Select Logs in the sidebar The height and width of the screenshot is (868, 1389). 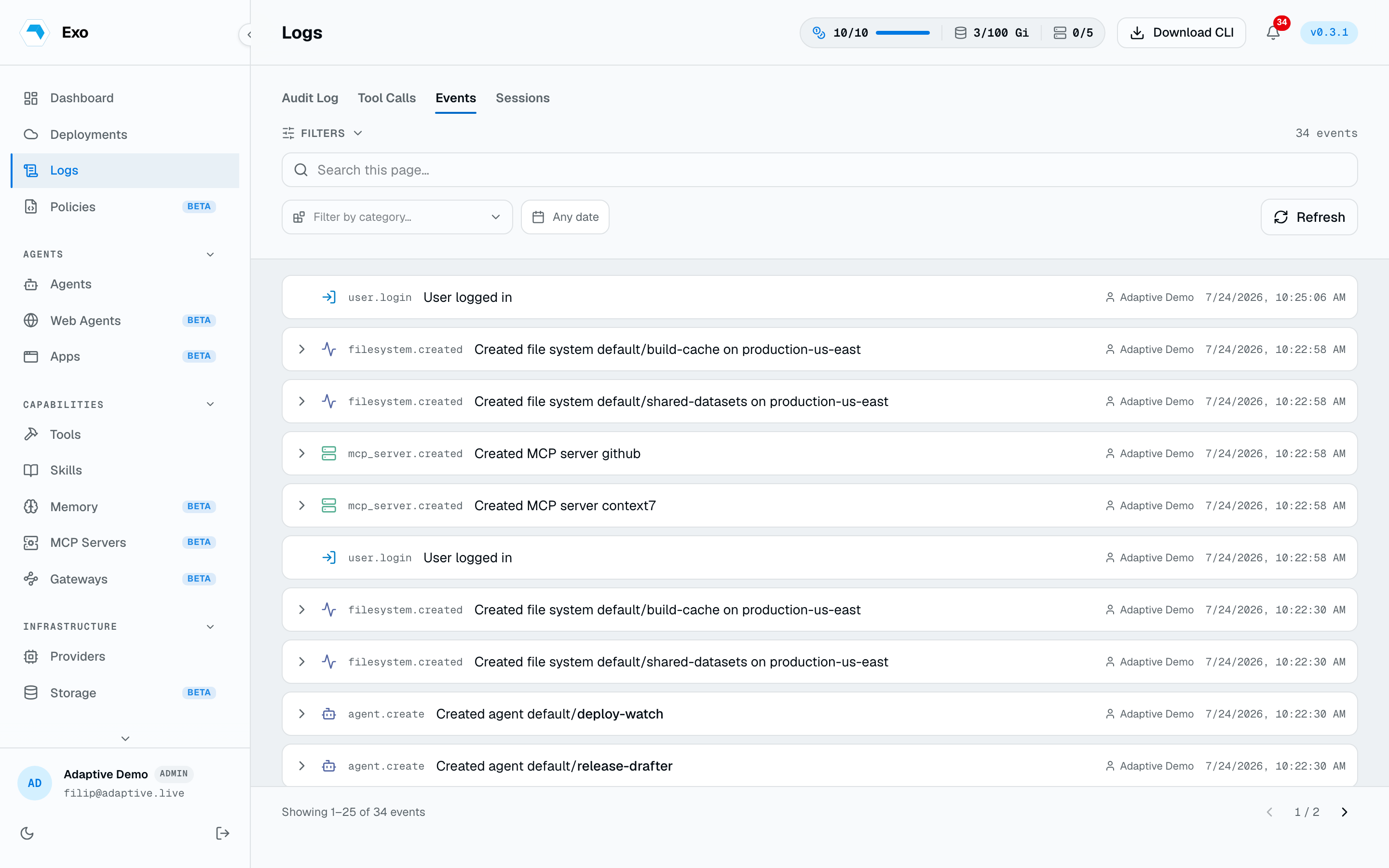pos(124,171)
